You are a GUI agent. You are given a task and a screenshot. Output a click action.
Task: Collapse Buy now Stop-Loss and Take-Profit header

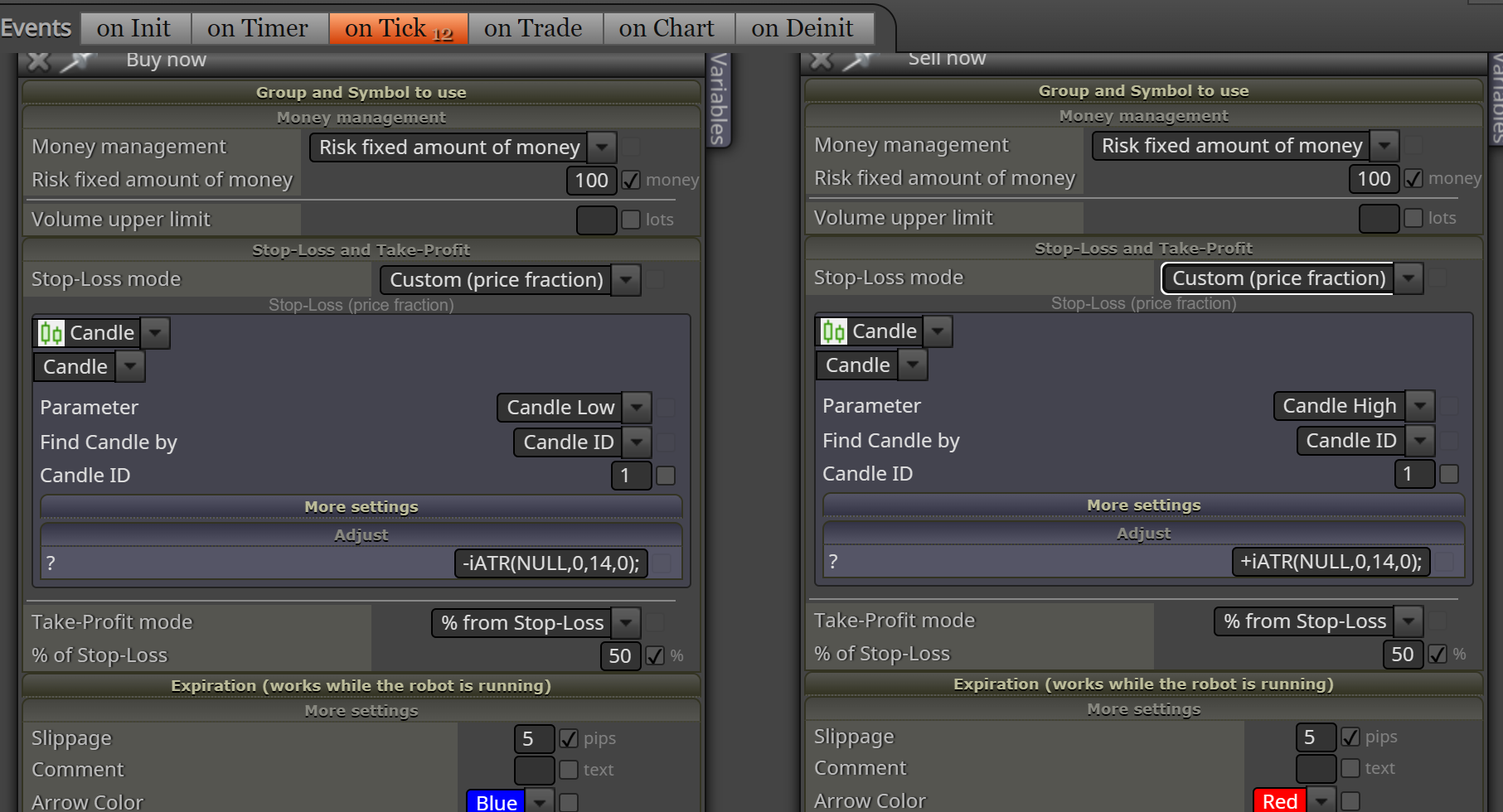(x=361, y=250)
